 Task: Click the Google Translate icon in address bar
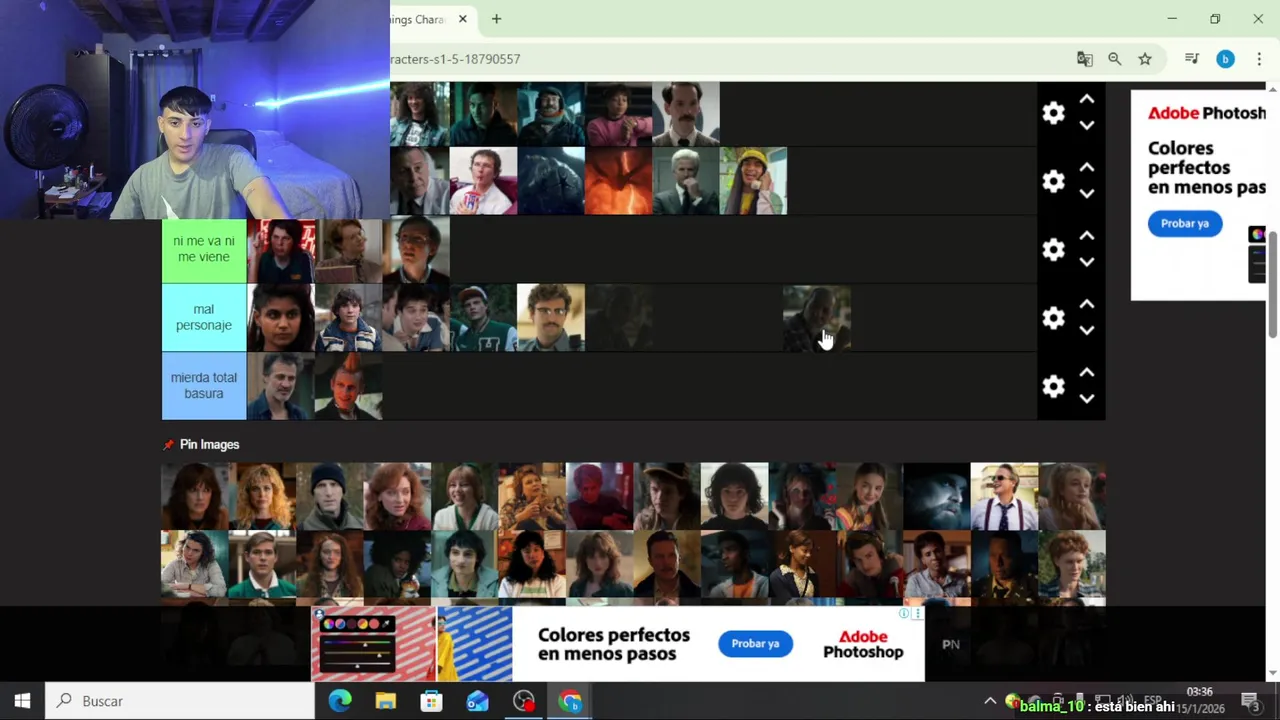click(1085, 59)
